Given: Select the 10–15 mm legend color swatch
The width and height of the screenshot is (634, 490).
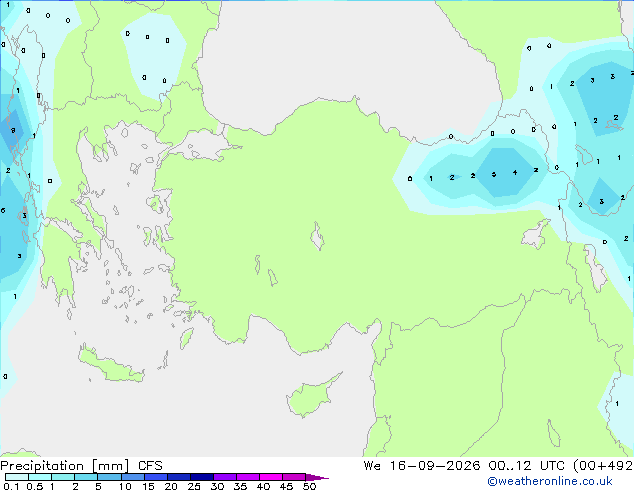Looking at the screenshot, I should [x=132, y=477].
